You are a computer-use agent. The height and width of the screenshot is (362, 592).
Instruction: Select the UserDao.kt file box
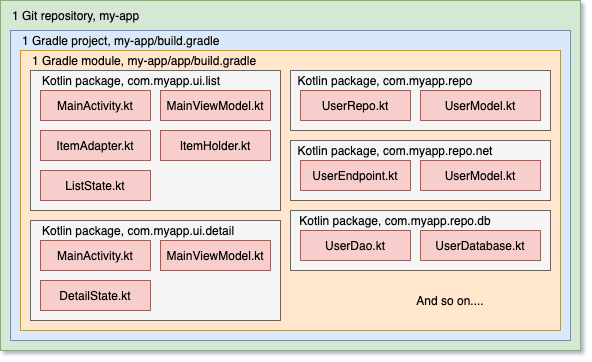coord(355,246)
